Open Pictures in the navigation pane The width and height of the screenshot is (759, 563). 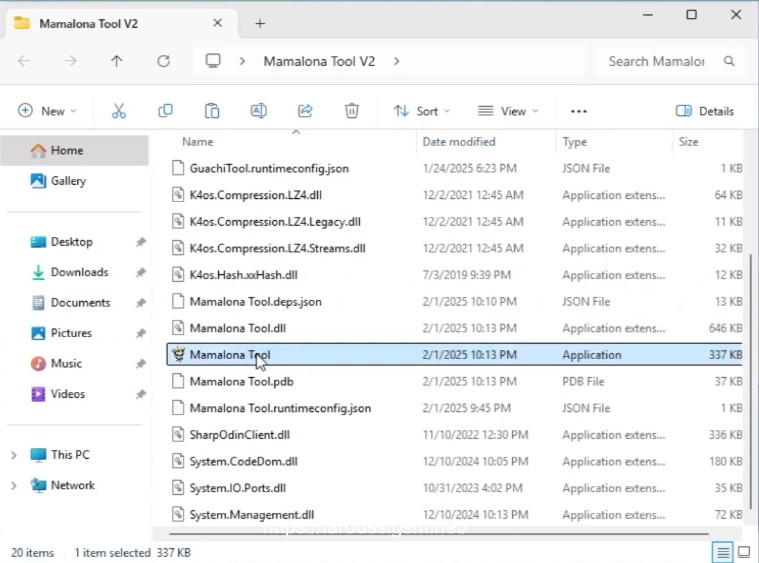(71, 333)
